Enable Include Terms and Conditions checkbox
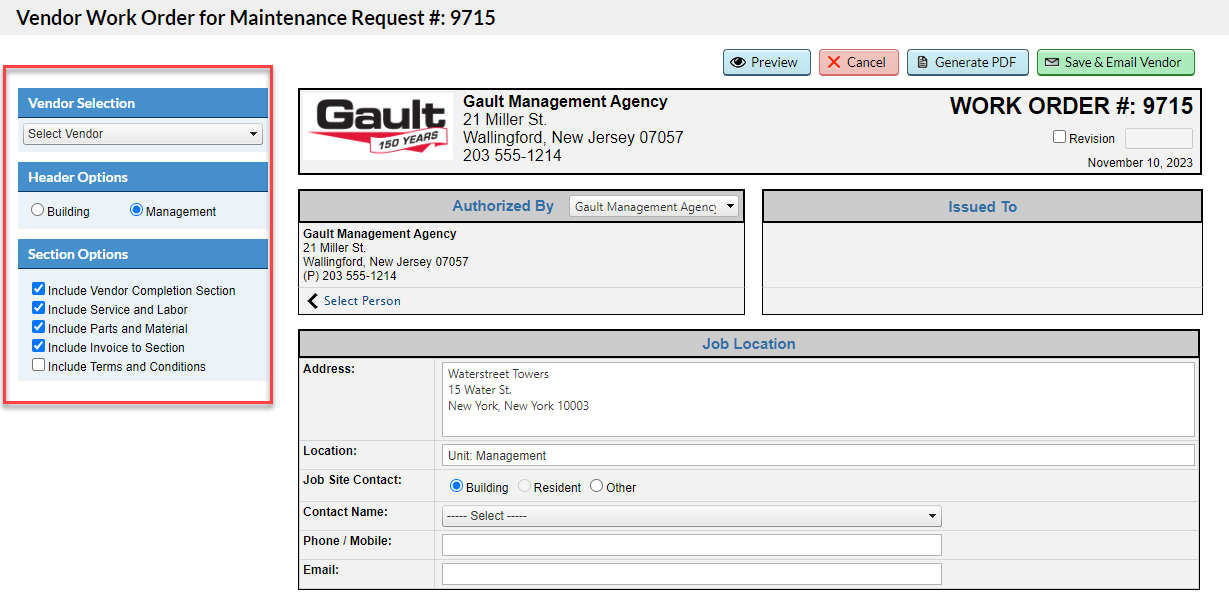Image resolution: width=1229 pixels, height=600 pixels. 39,365
